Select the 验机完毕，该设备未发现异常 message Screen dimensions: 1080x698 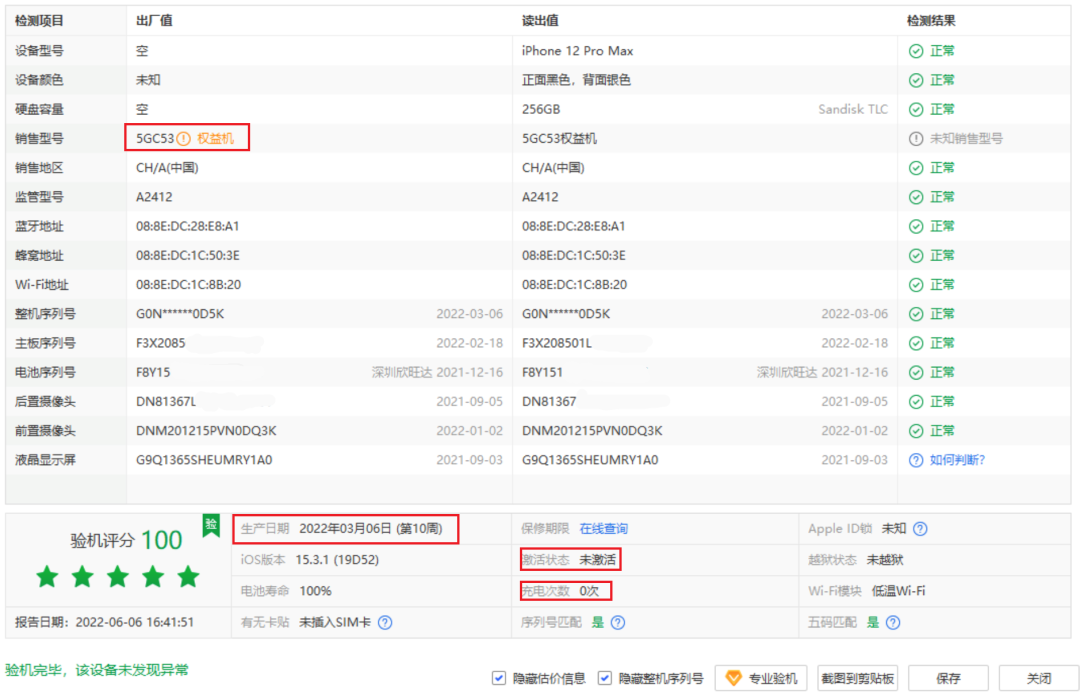[x=96, y=670]
